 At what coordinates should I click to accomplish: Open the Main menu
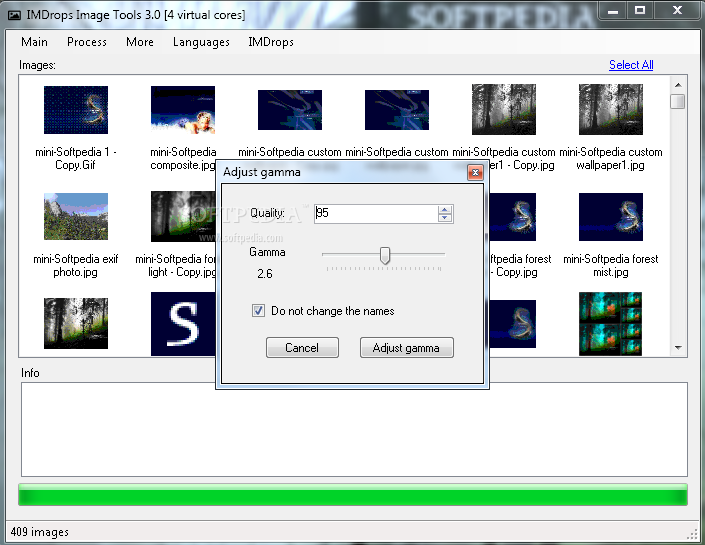(x=34, y=42)
